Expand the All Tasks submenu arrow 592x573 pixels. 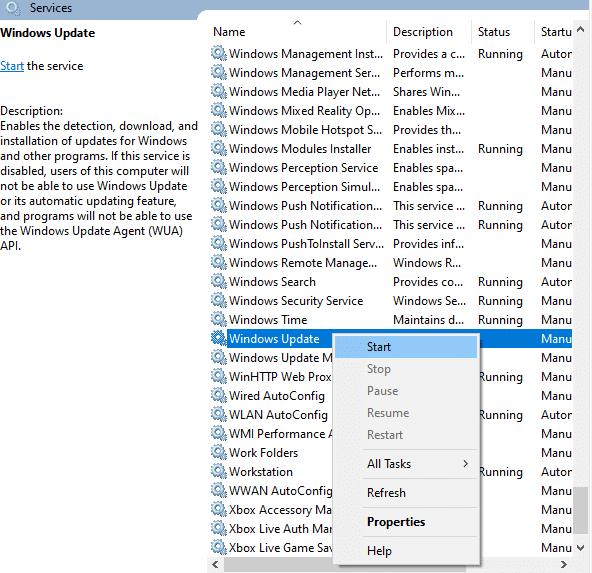point(466,464)
